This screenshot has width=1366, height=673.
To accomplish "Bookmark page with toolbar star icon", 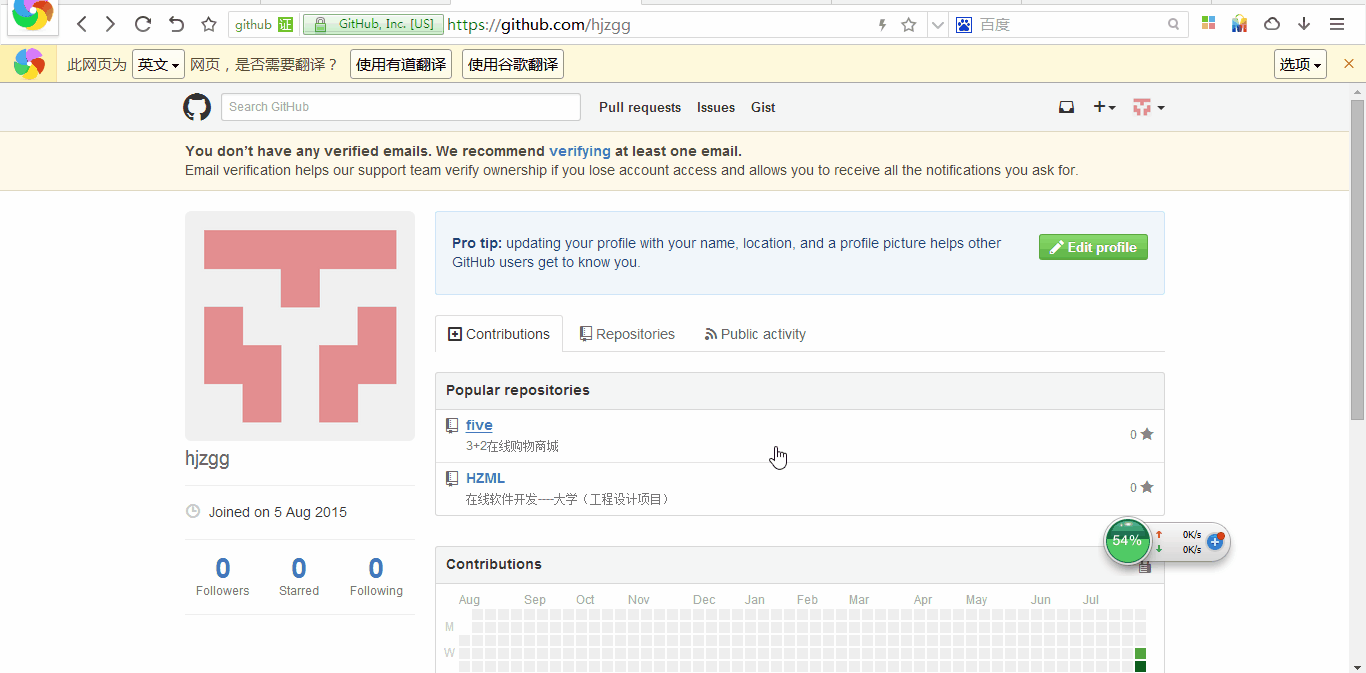I will [208, 24].
